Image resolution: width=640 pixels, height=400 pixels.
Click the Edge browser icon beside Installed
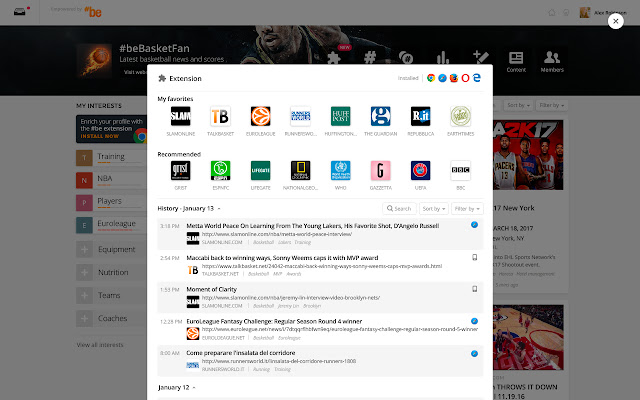(x=477, y=78)
